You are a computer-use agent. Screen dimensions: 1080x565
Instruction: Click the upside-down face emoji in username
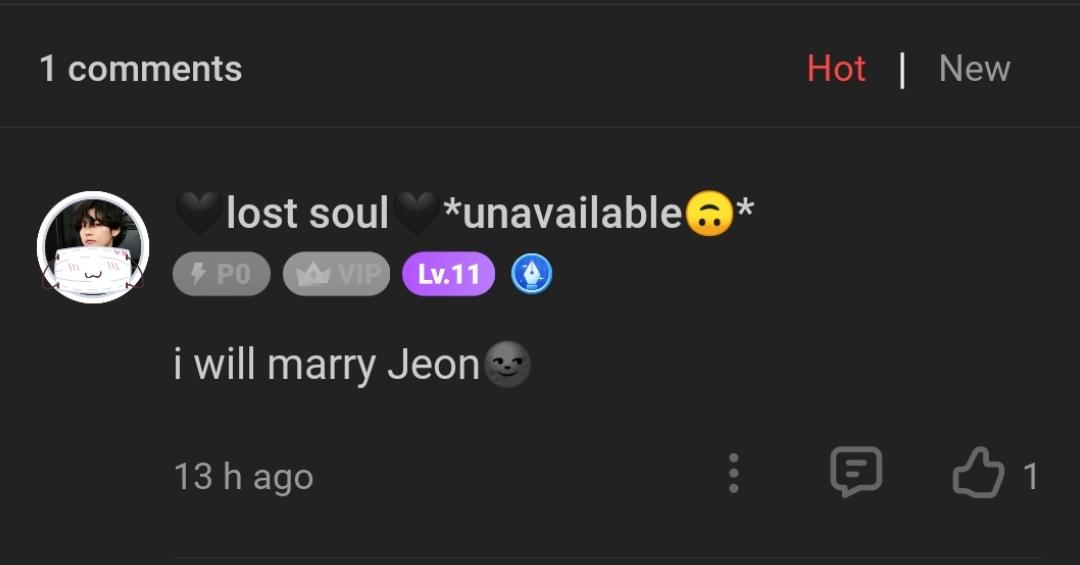click(x=709, y=213)
